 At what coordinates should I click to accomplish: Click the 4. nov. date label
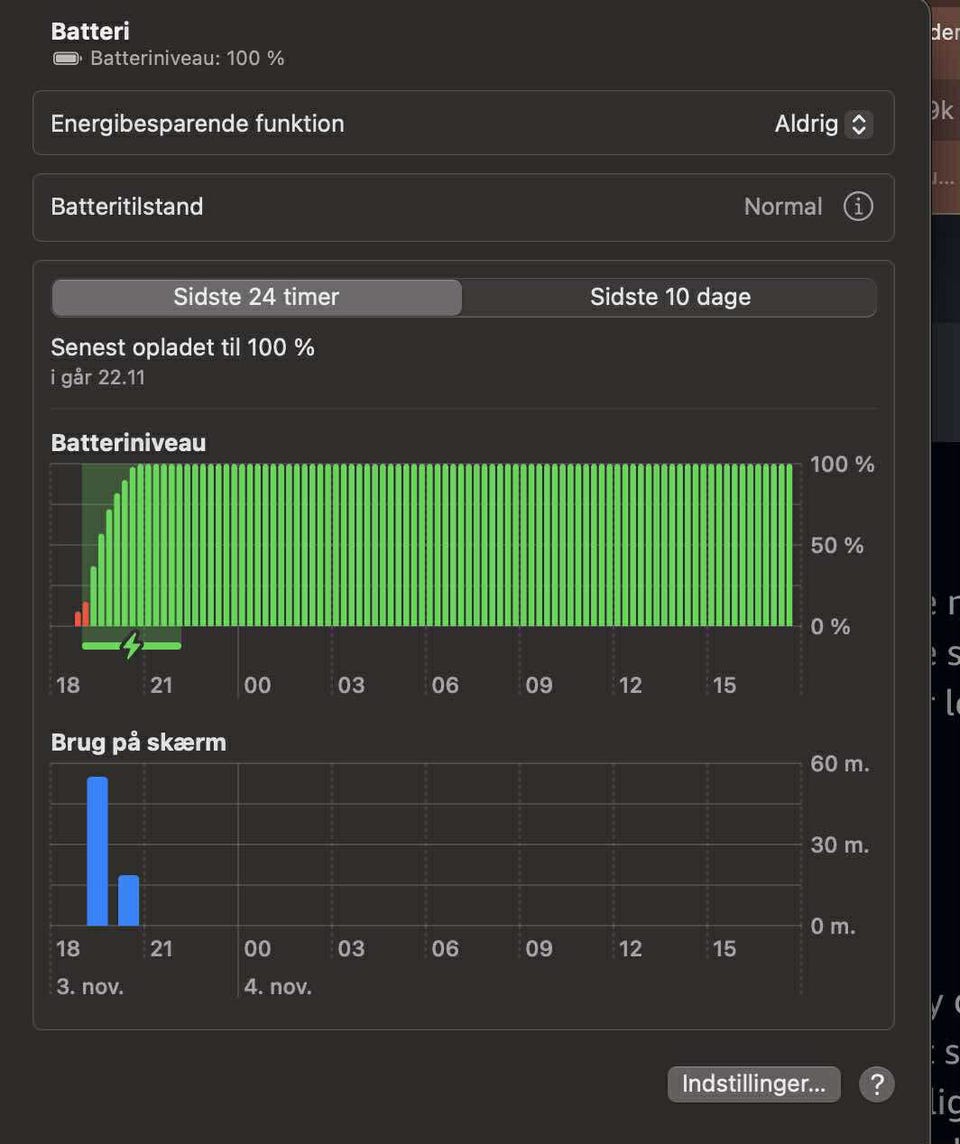tap(278, 986)
